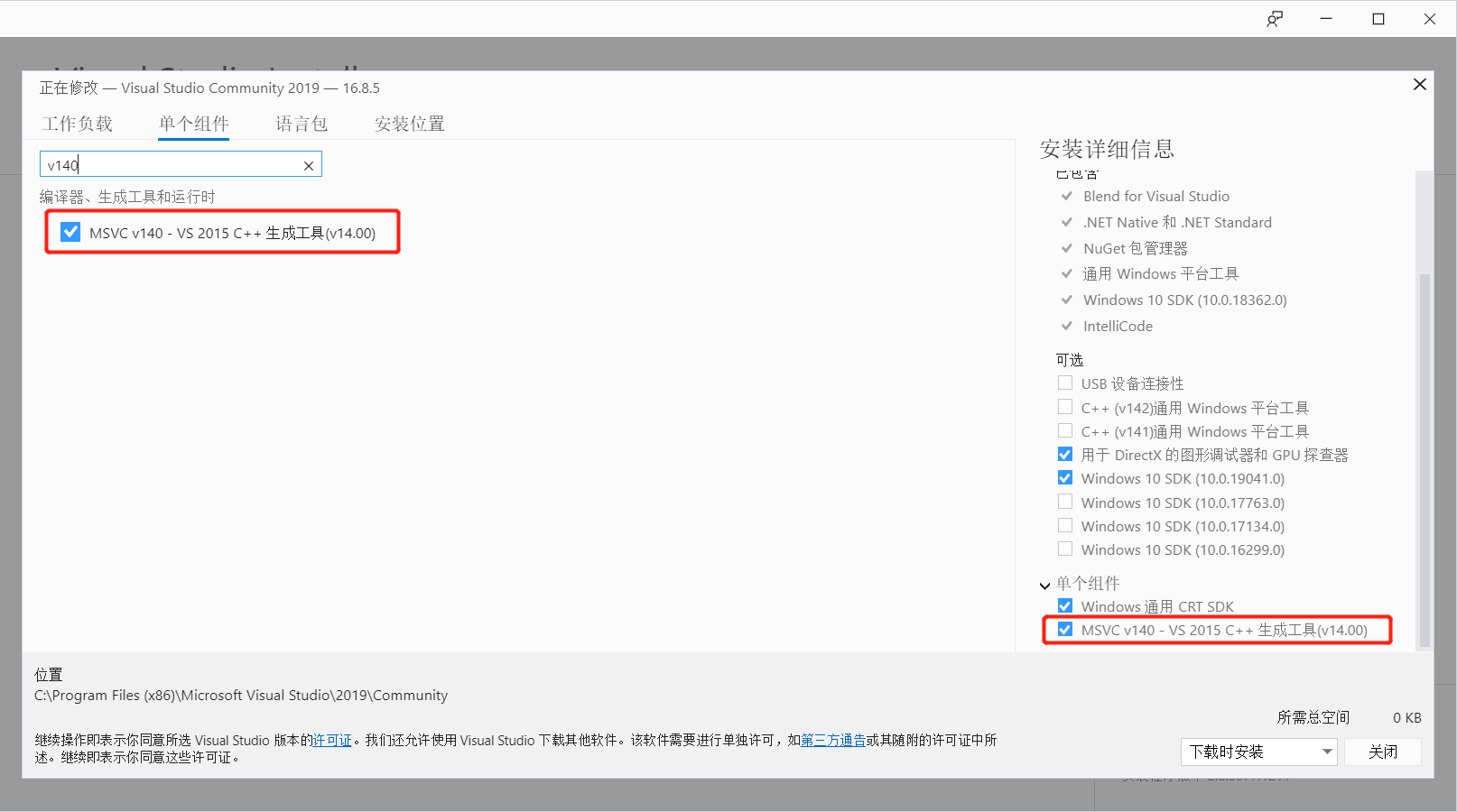Select IntelliCode entry

point(1118,326)
